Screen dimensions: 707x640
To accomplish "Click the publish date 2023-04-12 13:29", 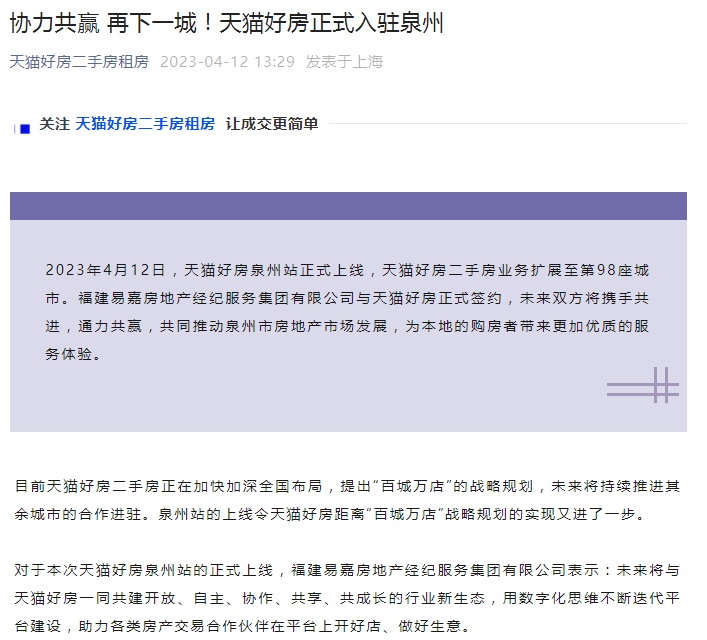I will point(227,62).
